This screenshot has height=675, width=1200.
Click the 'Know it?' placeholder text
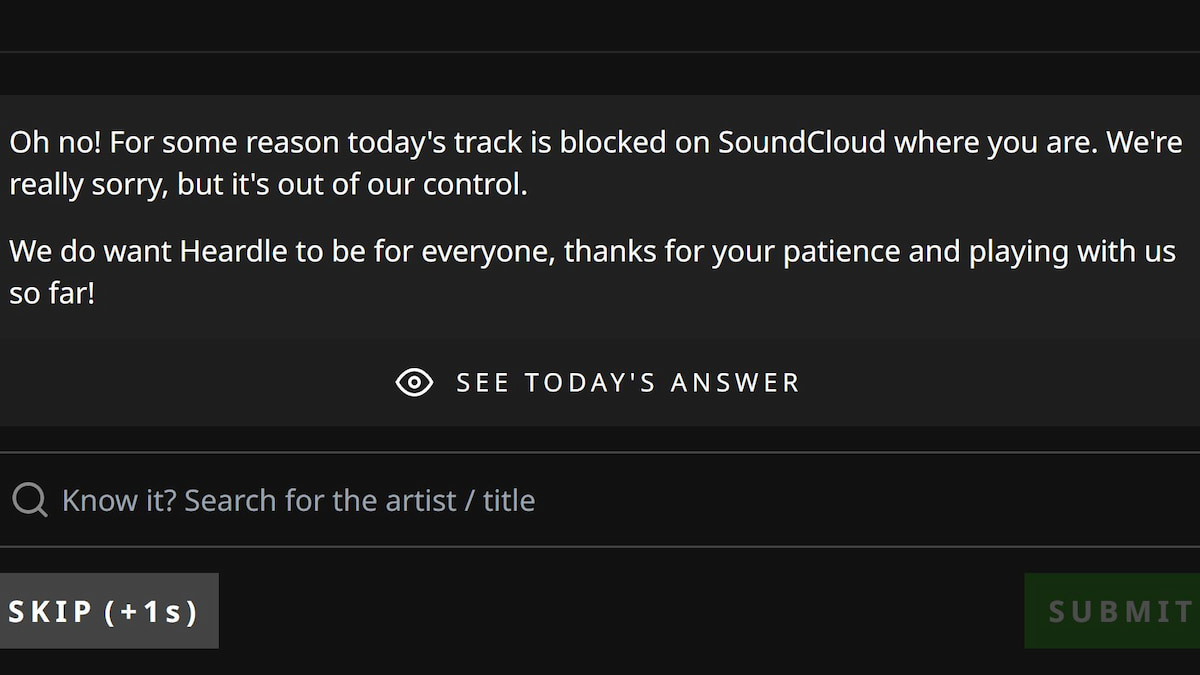pyautogui.click(x=118, y=500)
